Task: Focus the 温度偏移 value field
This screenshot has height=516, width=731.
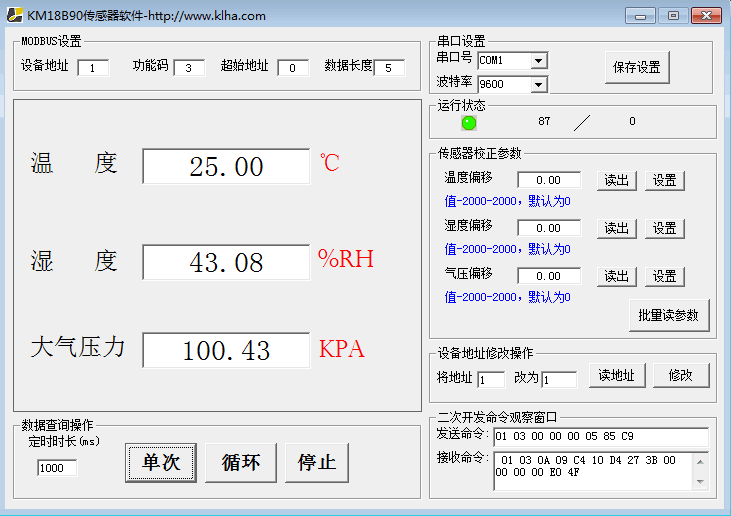Action: point(549,180)
